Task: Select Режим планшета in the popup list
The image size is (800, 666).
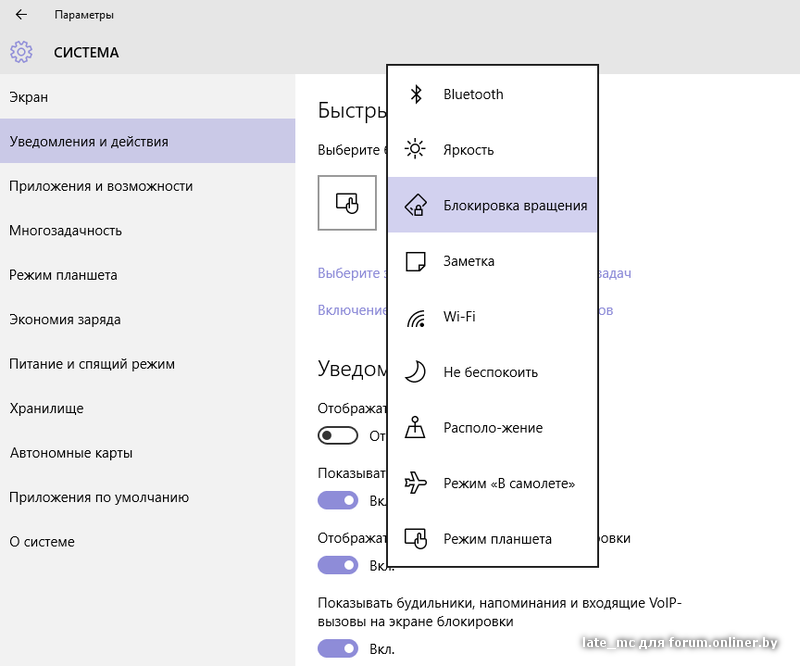Action: 497,539
